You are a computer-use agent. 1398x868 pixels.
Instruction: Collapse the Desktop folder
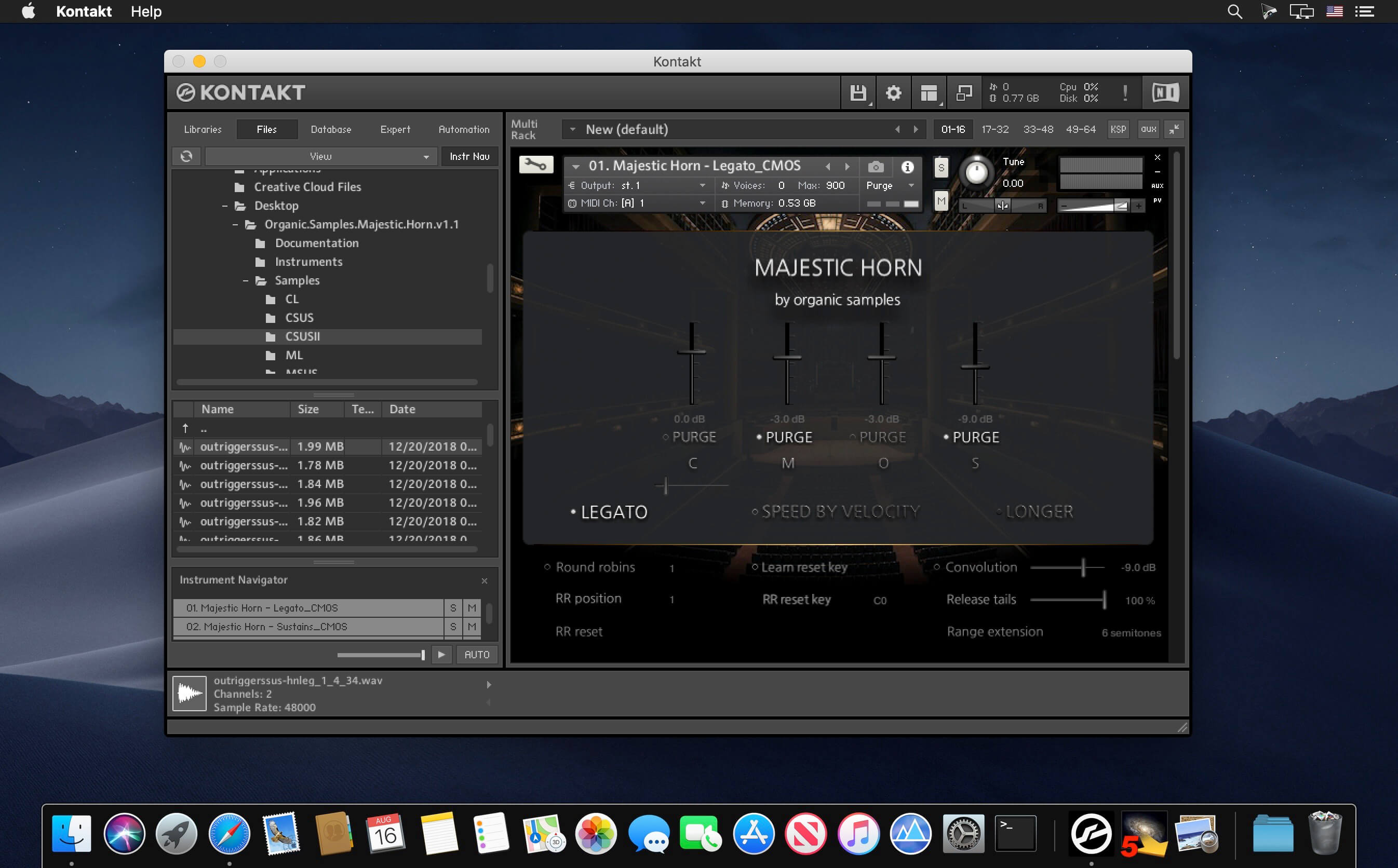coord(225,206)
